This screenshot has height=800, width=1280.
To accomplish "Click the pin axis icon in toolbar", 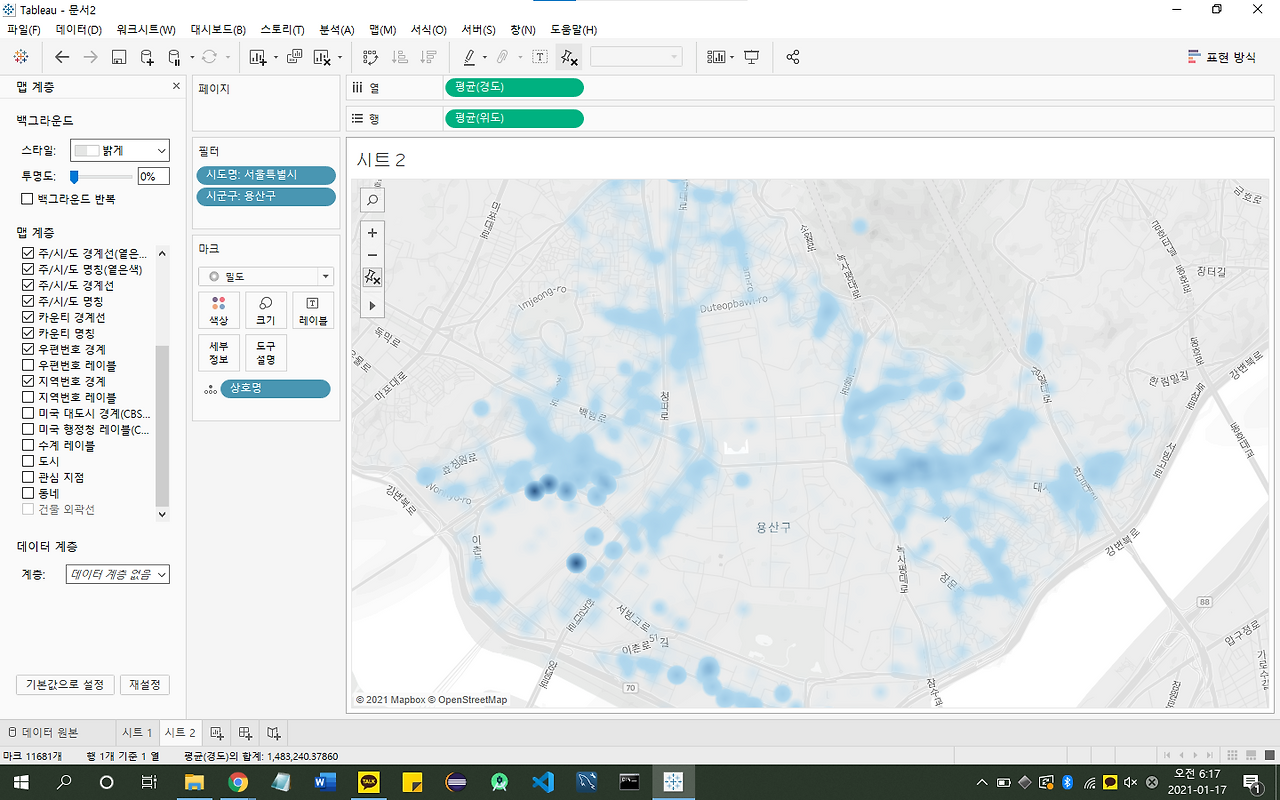I will coord(569,57).
